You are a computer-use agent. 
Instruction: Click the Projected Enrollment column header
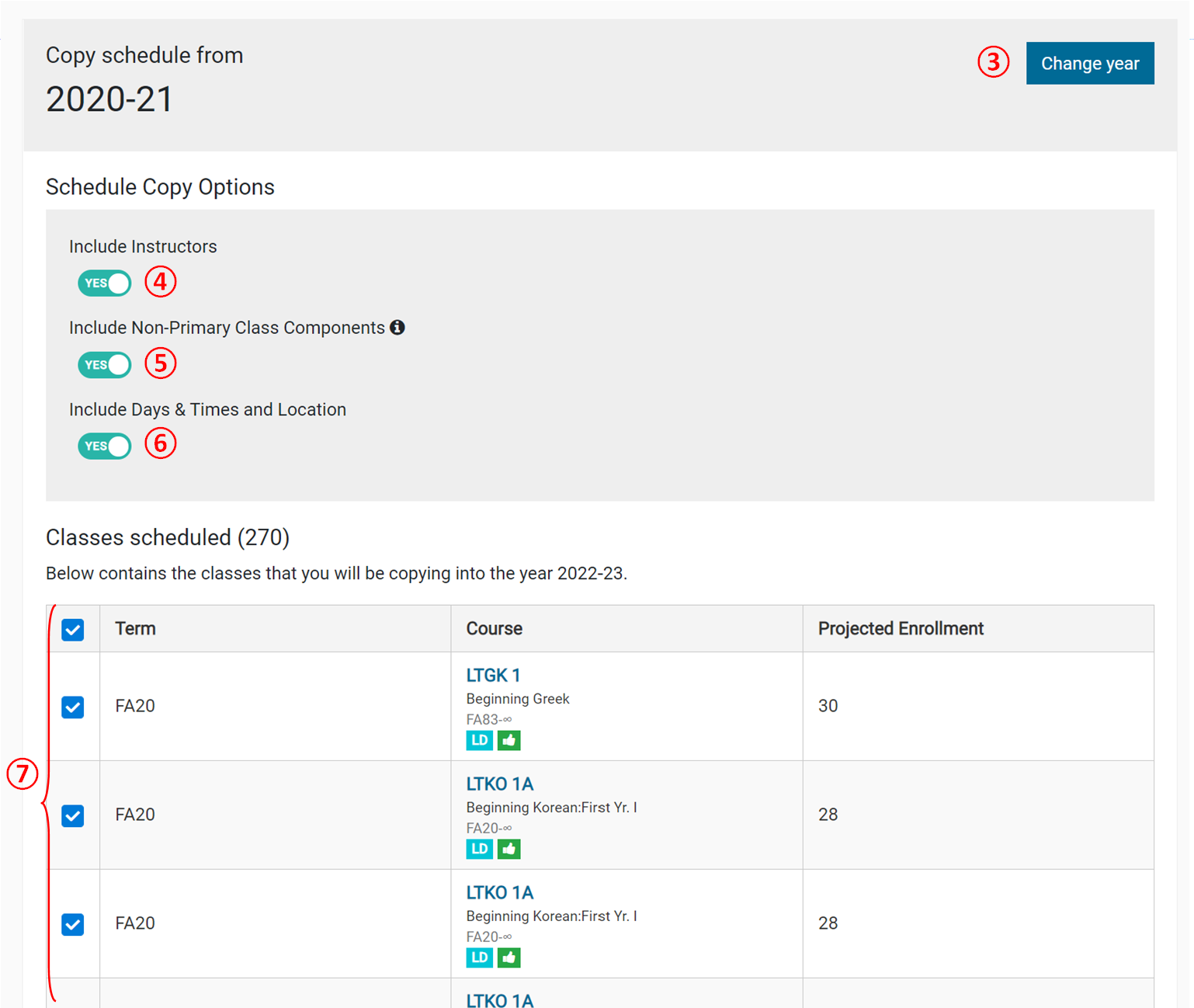(900, 628)
